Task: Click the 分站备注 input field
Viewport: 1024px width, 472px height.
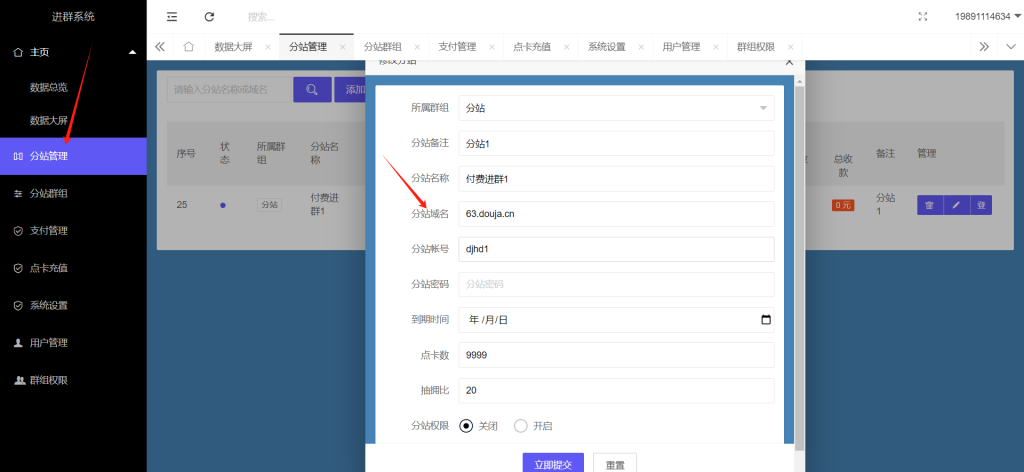Action: point(616,144)
